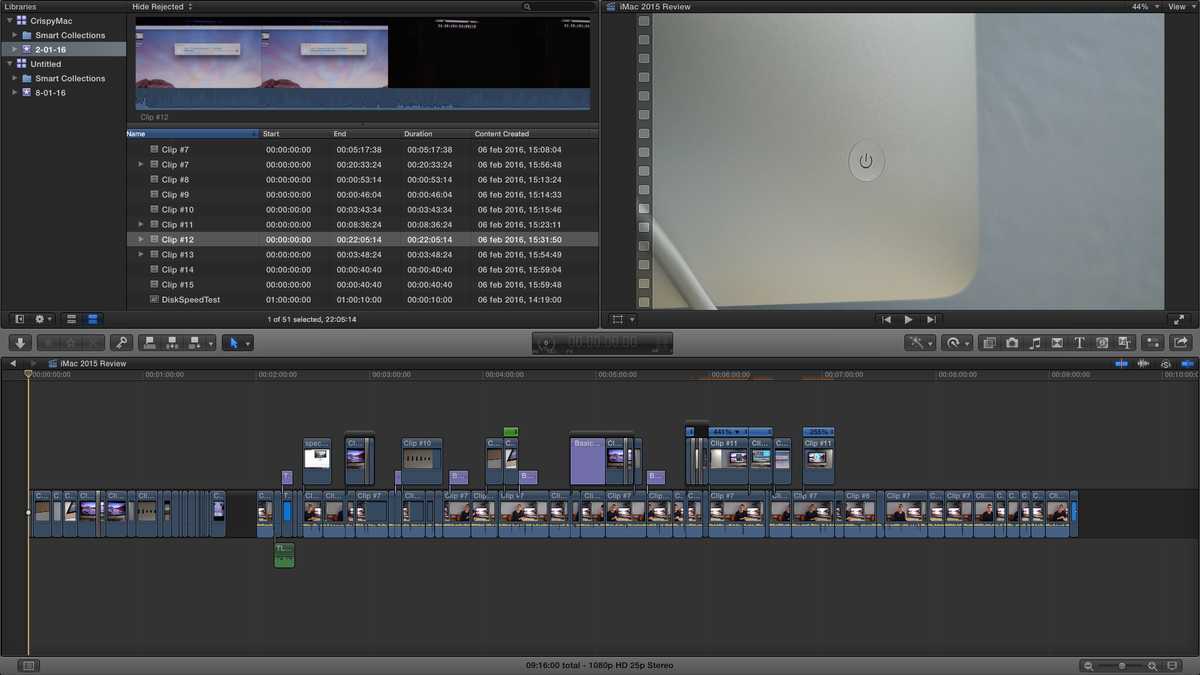The width and height of the screenshot is (1200, 675).
Task: Go back in timeline history
Action: [13, 363]
